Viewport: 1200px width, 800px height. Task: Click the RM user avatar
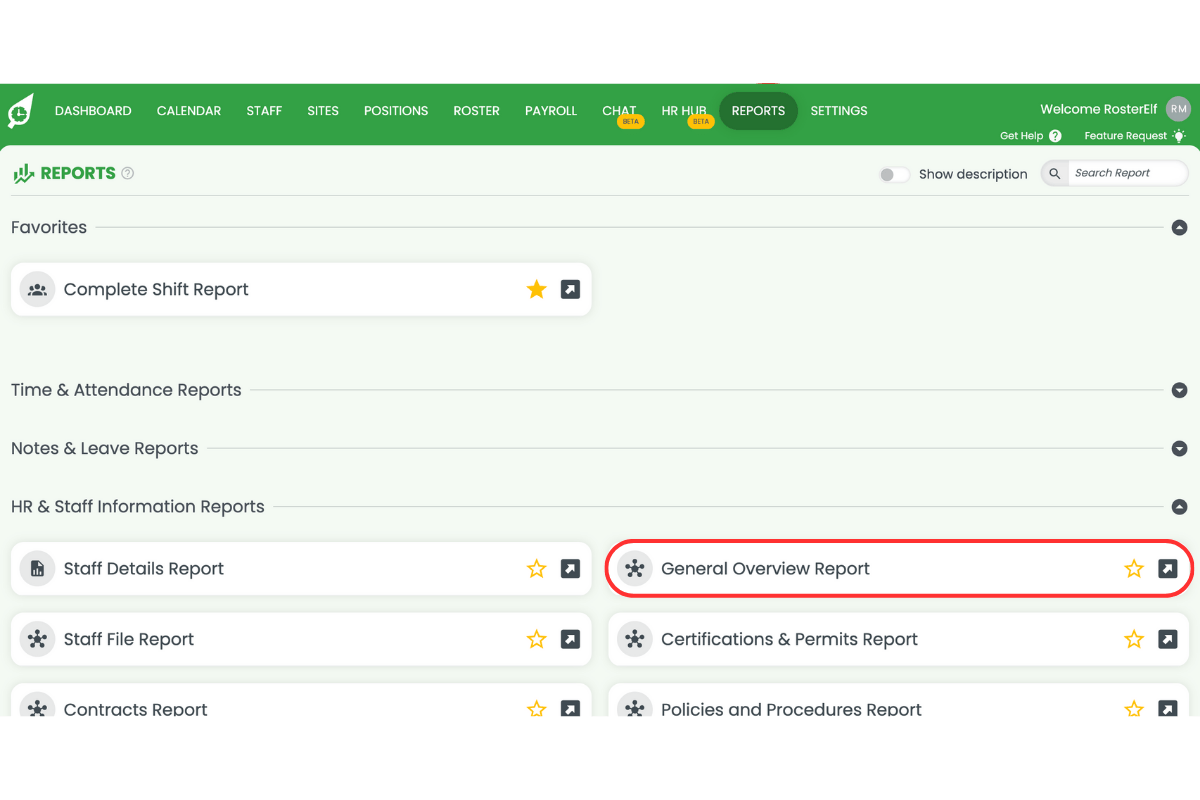(1178, 110)
